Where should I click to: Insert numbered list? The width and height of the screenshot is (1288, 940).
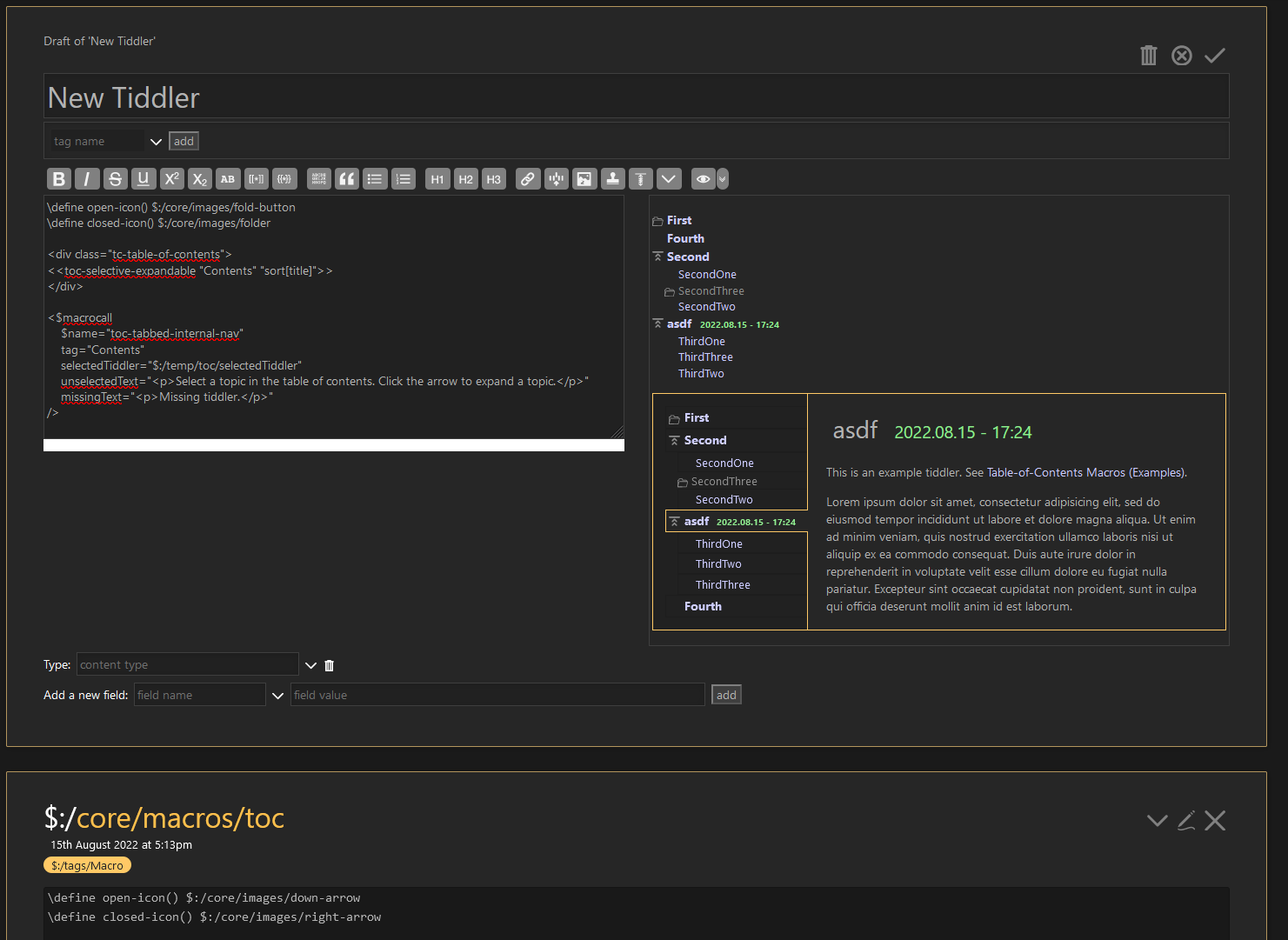tap(404, 179)
